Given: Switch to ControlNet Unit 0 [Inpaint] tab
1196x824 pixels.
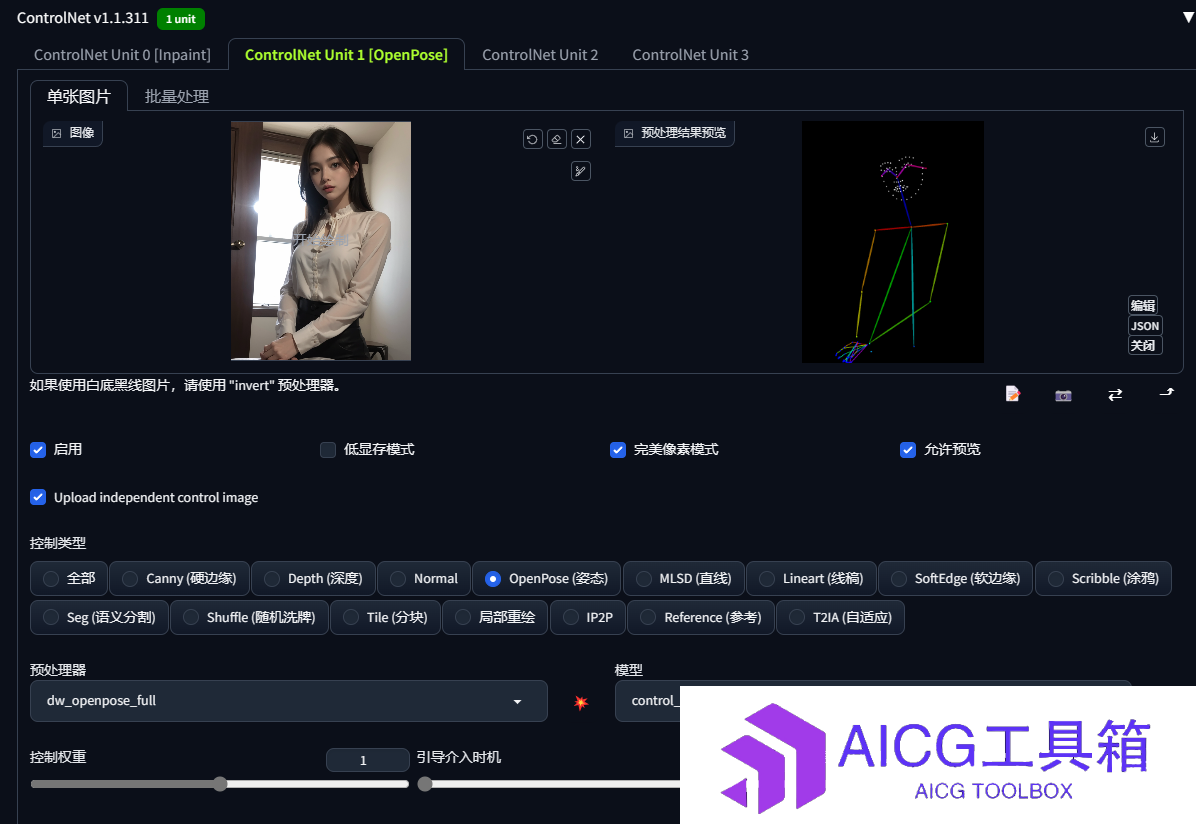Looking at the screenshot, I should [122, 55].
